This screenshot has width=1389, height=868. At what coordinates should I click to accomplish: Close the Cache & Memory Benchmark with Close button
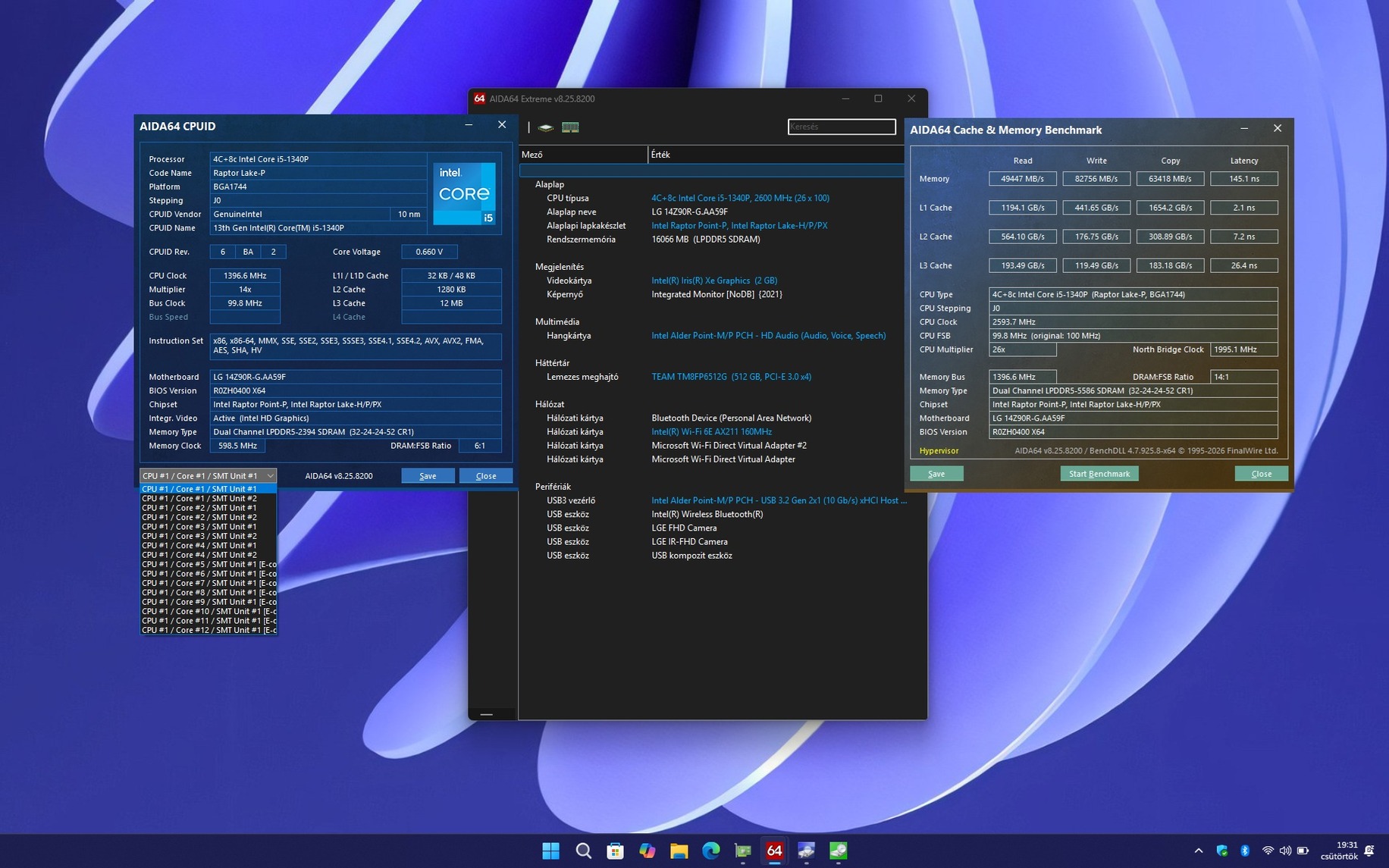(x=1261, y=474)
